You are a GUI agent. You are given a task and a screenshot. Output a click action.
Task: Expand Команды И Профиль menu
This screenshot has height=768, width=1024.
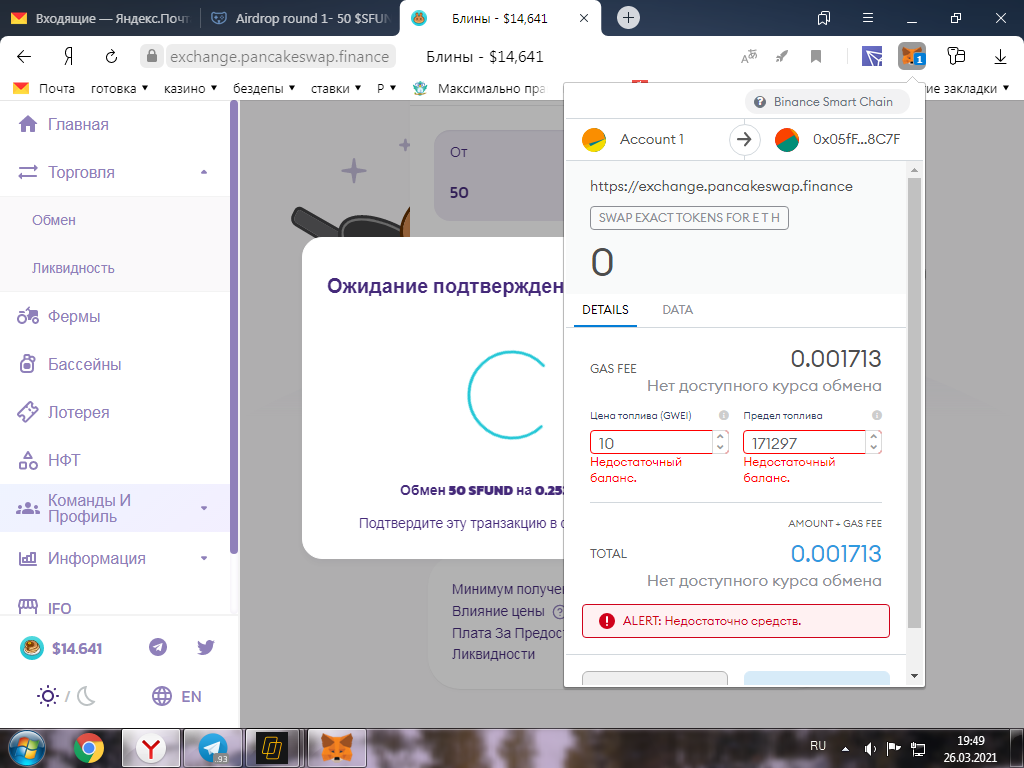[114, 508]
